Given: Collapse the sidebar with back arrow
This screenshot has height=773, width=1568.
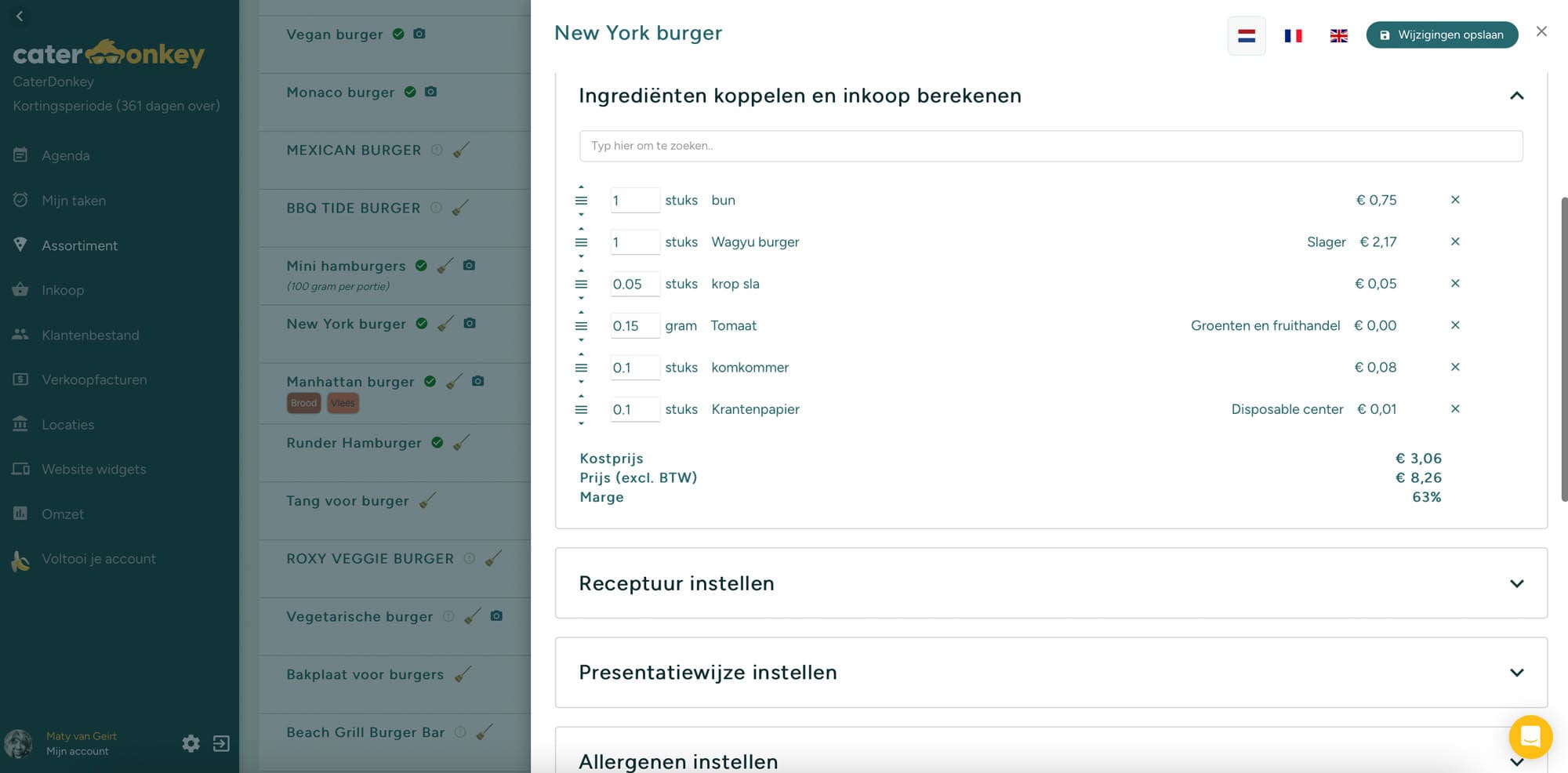Looking at the screenshot, I should (x=20, y=16).
